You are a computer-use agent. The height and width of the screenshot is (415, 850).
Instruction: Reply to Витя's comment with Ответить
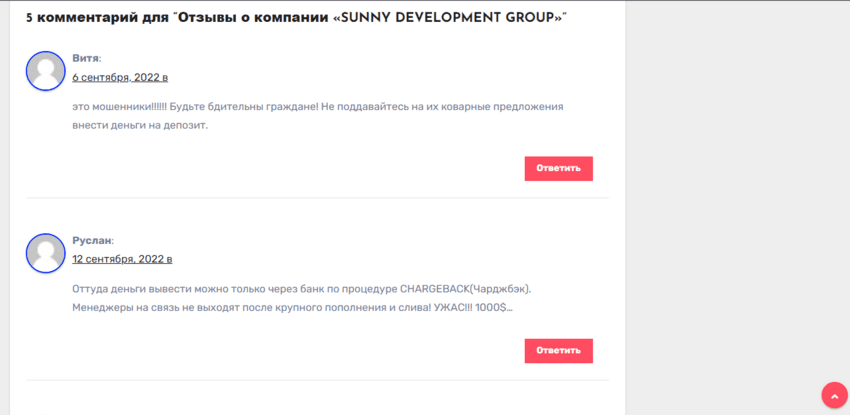pyautogui.click(x=558, y=168)
